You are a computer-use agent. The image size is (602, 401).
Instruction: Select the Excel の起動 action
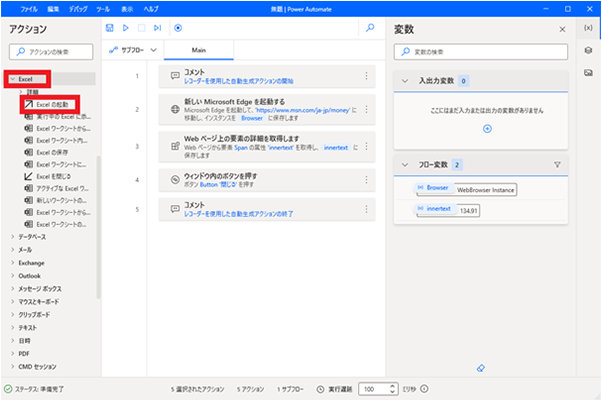[x=50, y=104]
